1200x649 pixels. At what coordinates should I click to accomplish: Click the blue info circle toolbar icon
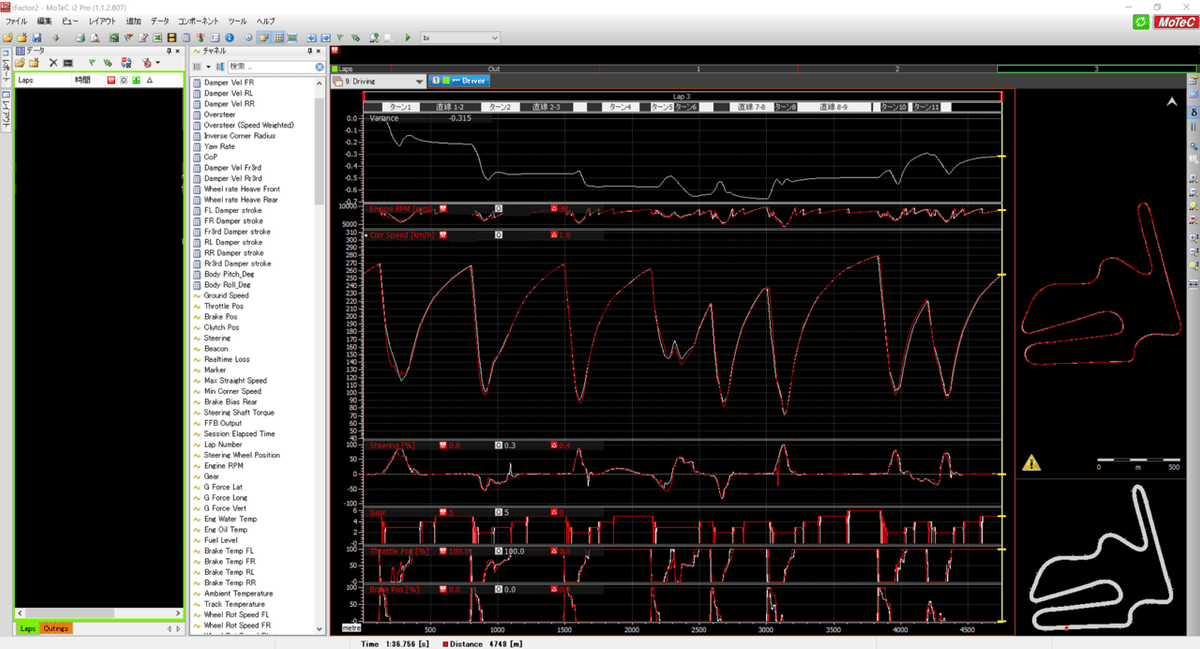pos(229,38)
